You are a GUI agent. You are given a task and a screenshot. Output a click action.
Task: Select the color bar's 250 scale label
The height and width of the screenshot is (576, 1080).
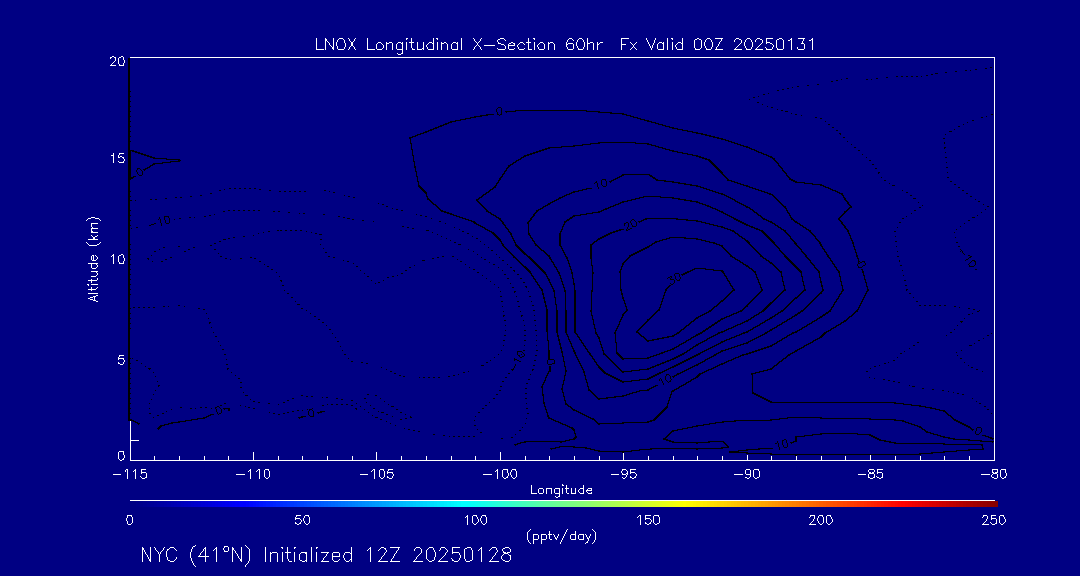click(995, 520)
